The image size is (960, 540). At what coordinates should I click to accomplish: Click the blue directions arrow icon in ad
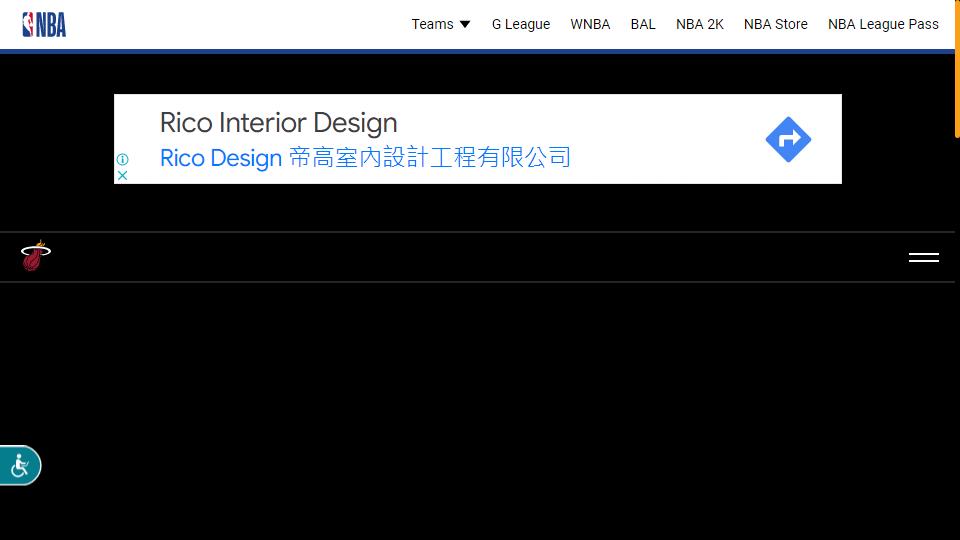(788, 139)
